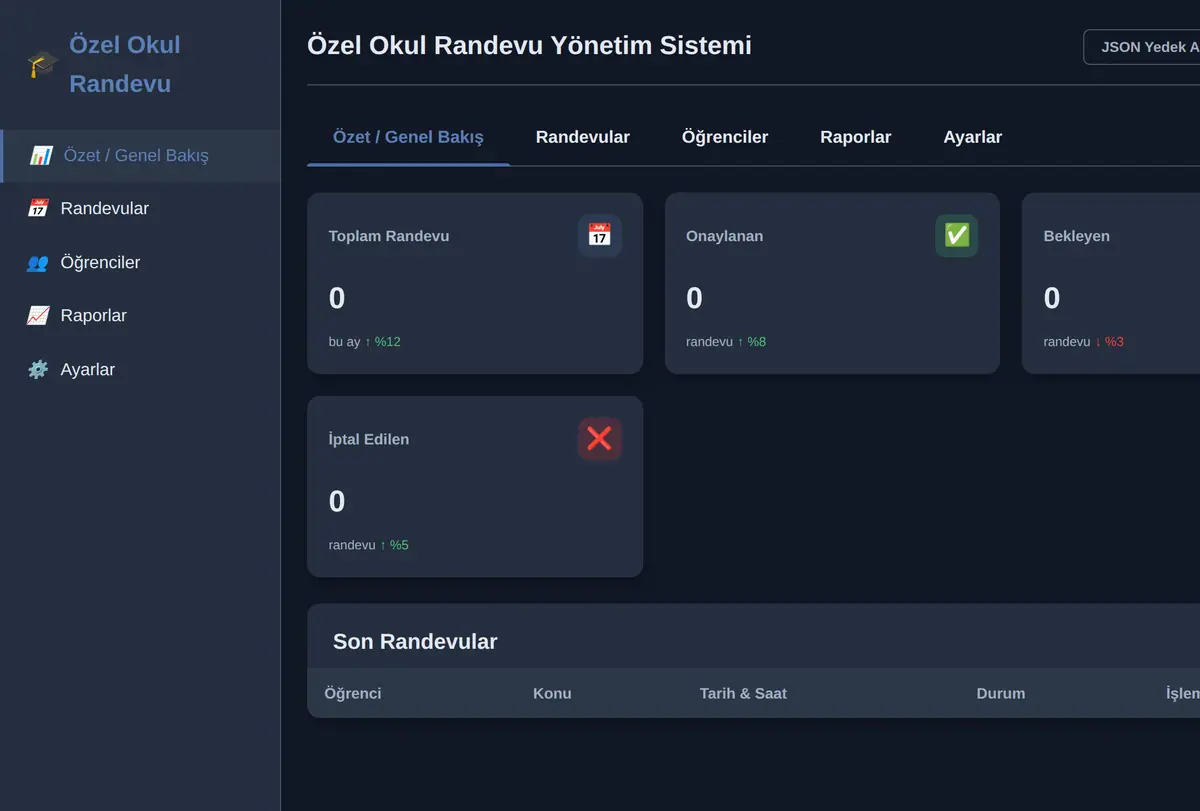This screenshot has height=811, width=1200.
Task: Click the "randevu ↑ %8" trend text
Action: click(x=726, y=342)
